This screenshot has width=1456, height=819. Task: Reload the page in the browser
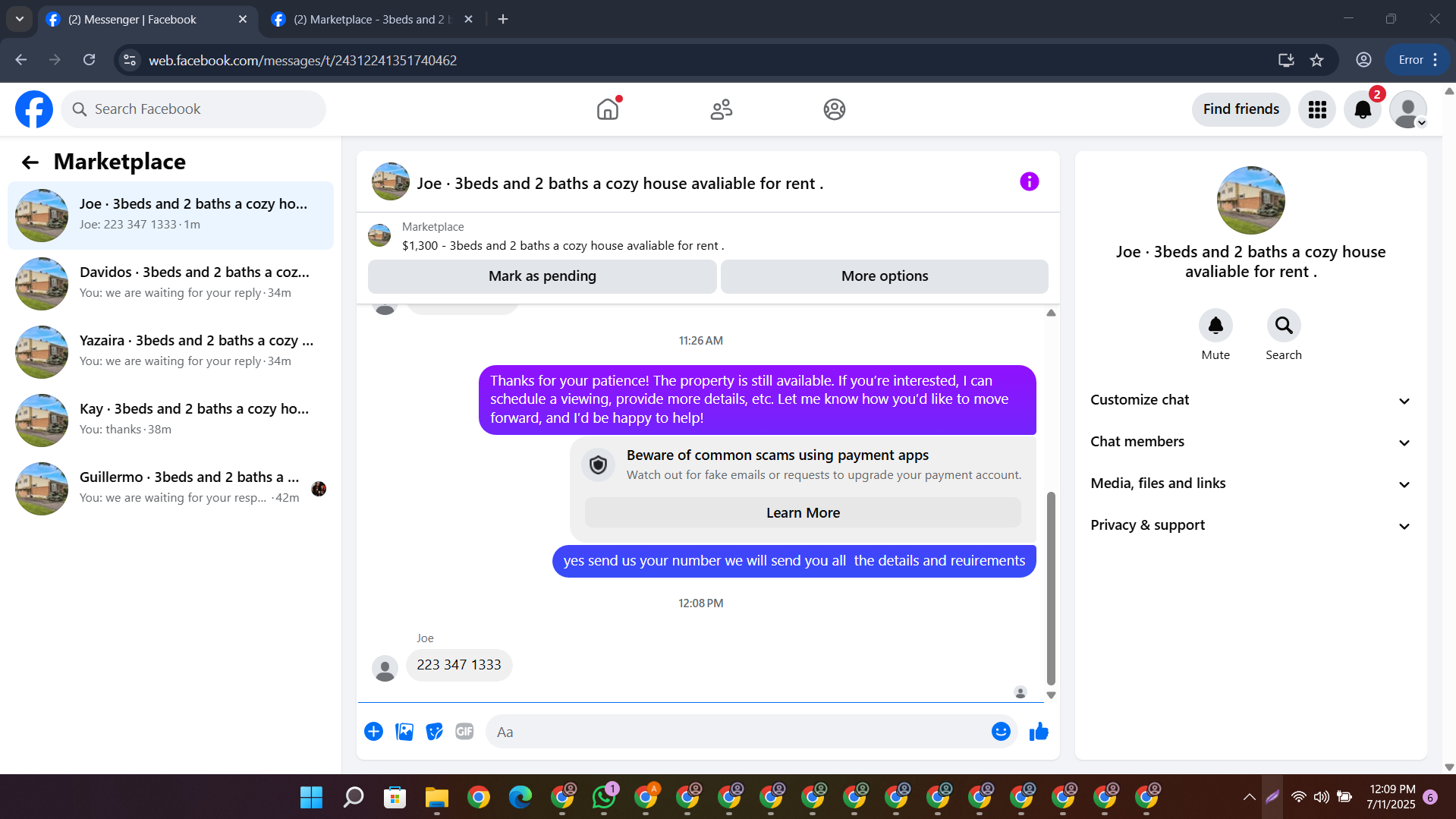pyautogui.click(x=89, y=60)
